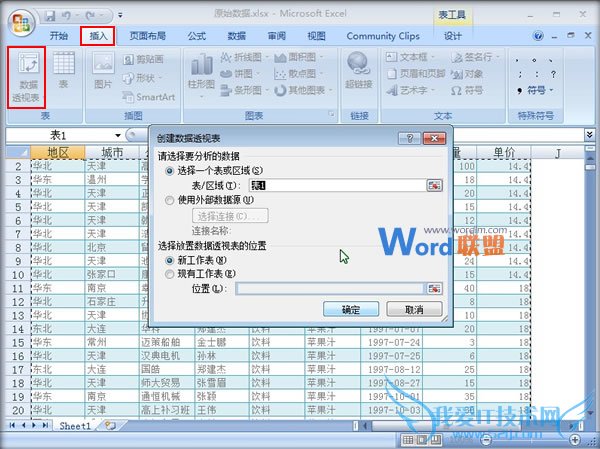Insert a symbol with Ω 符号
Image resolution: width=600 pixels, height=449 pixels.
pos(466,90)
